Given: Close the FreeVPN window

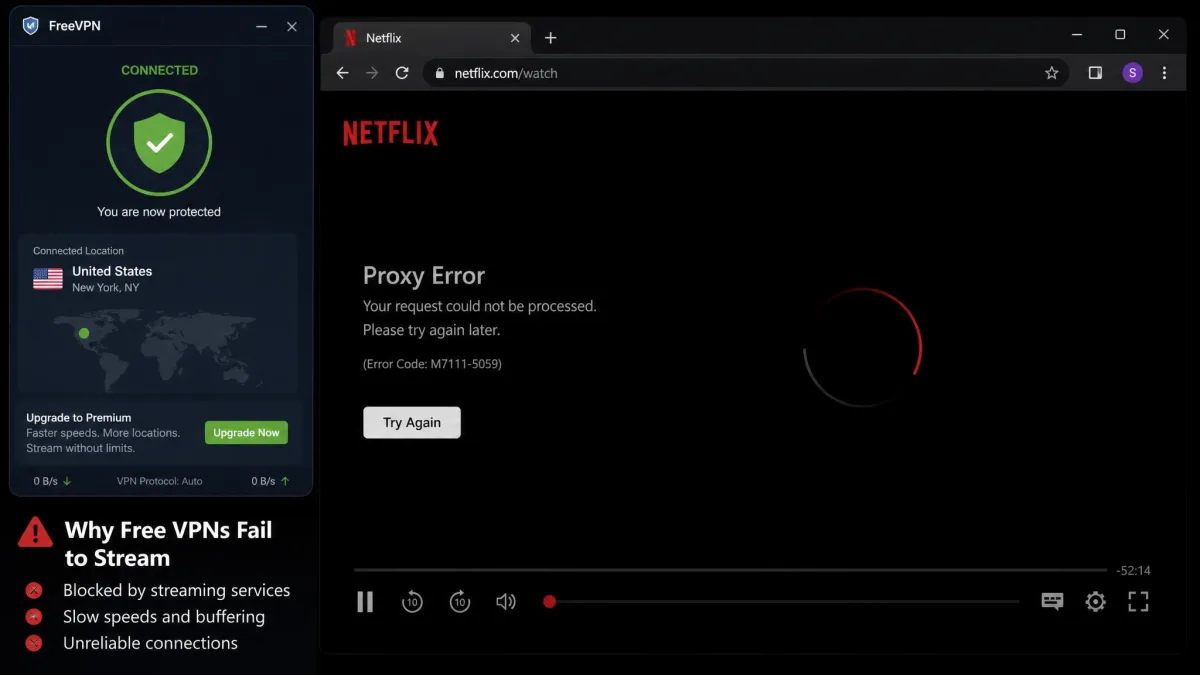Looking at the screenshot, I should [x=292, y=27].
